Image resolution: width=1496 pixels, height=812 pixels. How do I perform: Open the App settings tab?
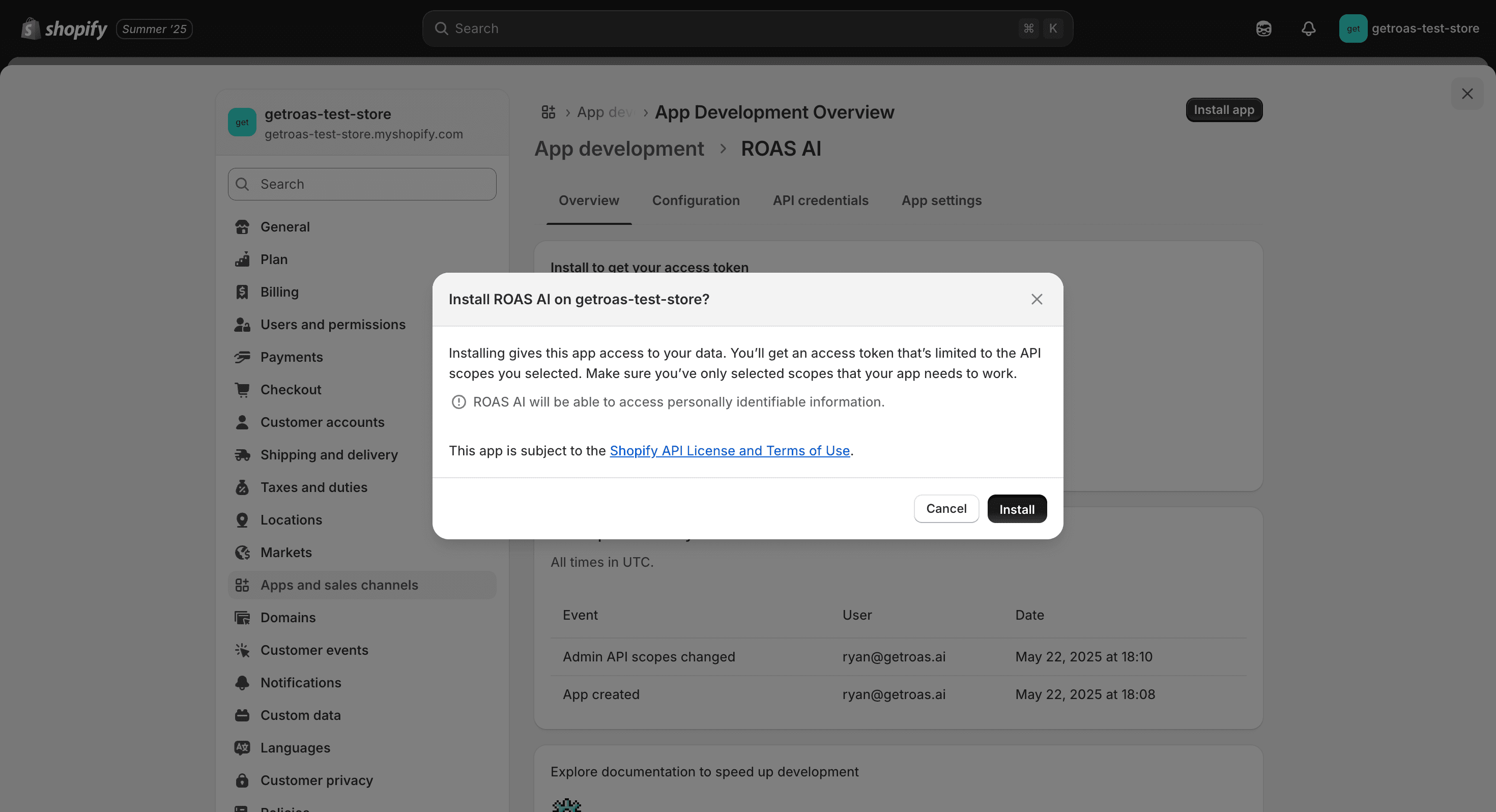pyautogui.click(x=941, y=200)
